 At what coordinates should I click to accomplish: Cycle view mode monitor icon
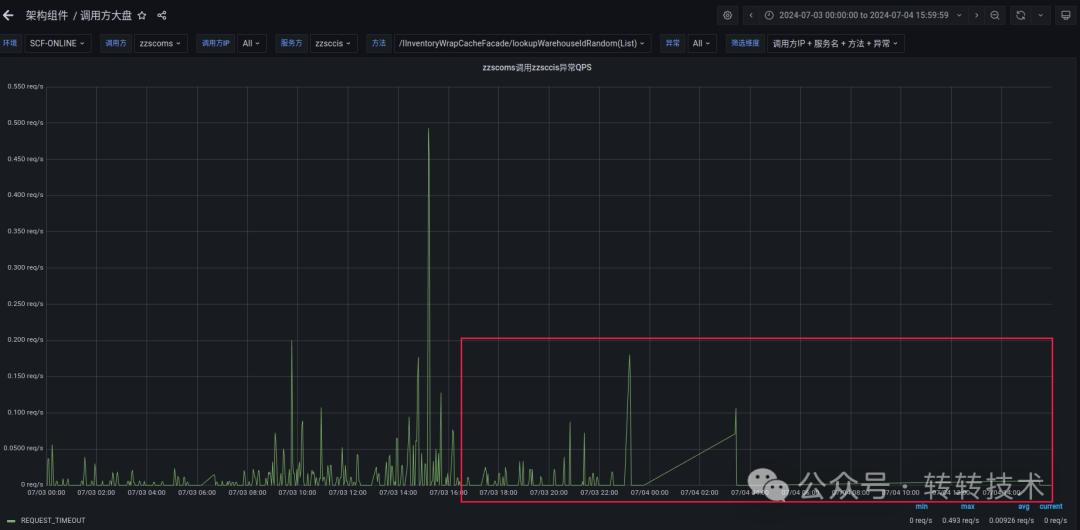[1066, 15]
